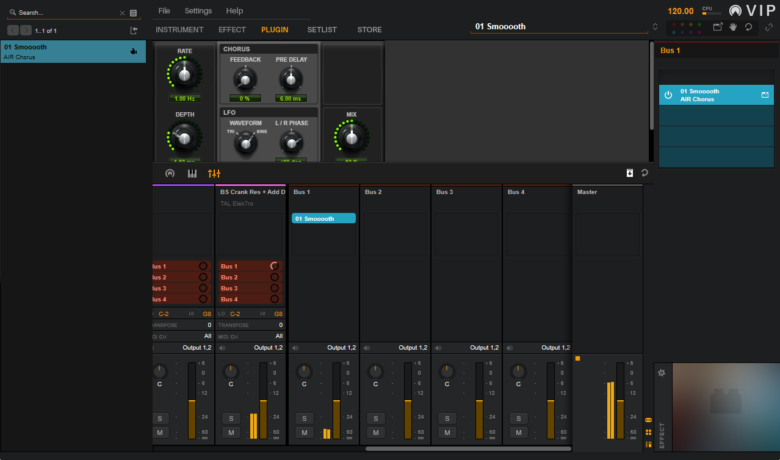Screen dimensions: 780x460
Task: Show the keyboard view icon
Action: pos(191,173)
